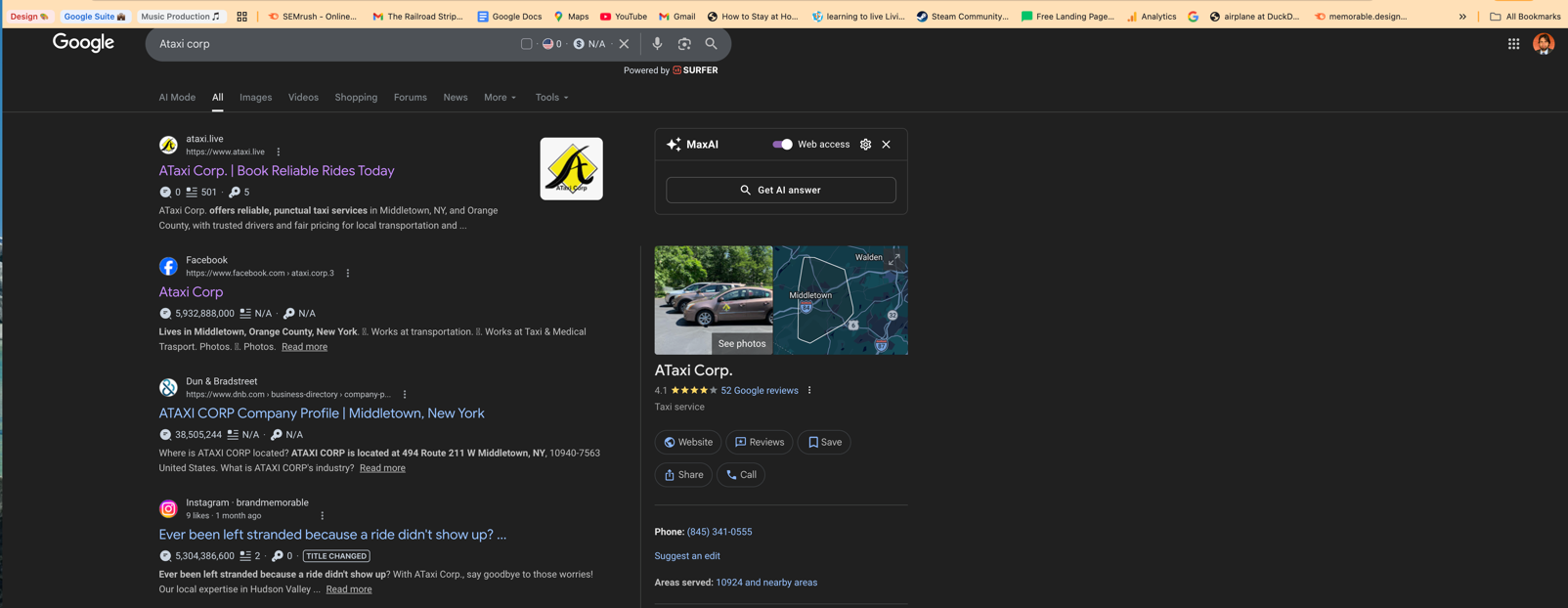Open the Google apps grid
The image size is (1568, 608).
(1513, 44)
